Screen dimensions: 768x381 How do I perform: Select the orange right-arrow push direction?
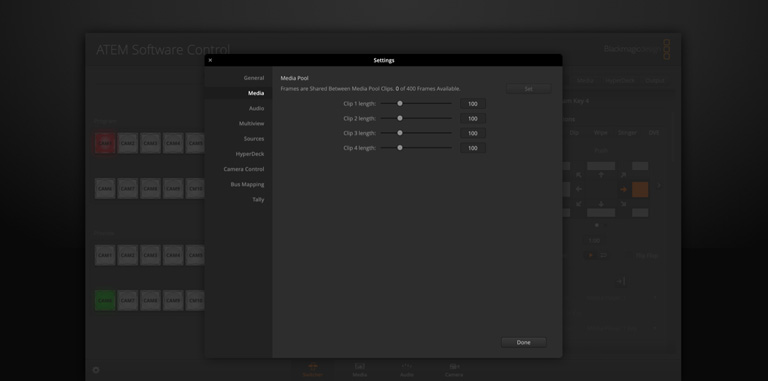624,190
